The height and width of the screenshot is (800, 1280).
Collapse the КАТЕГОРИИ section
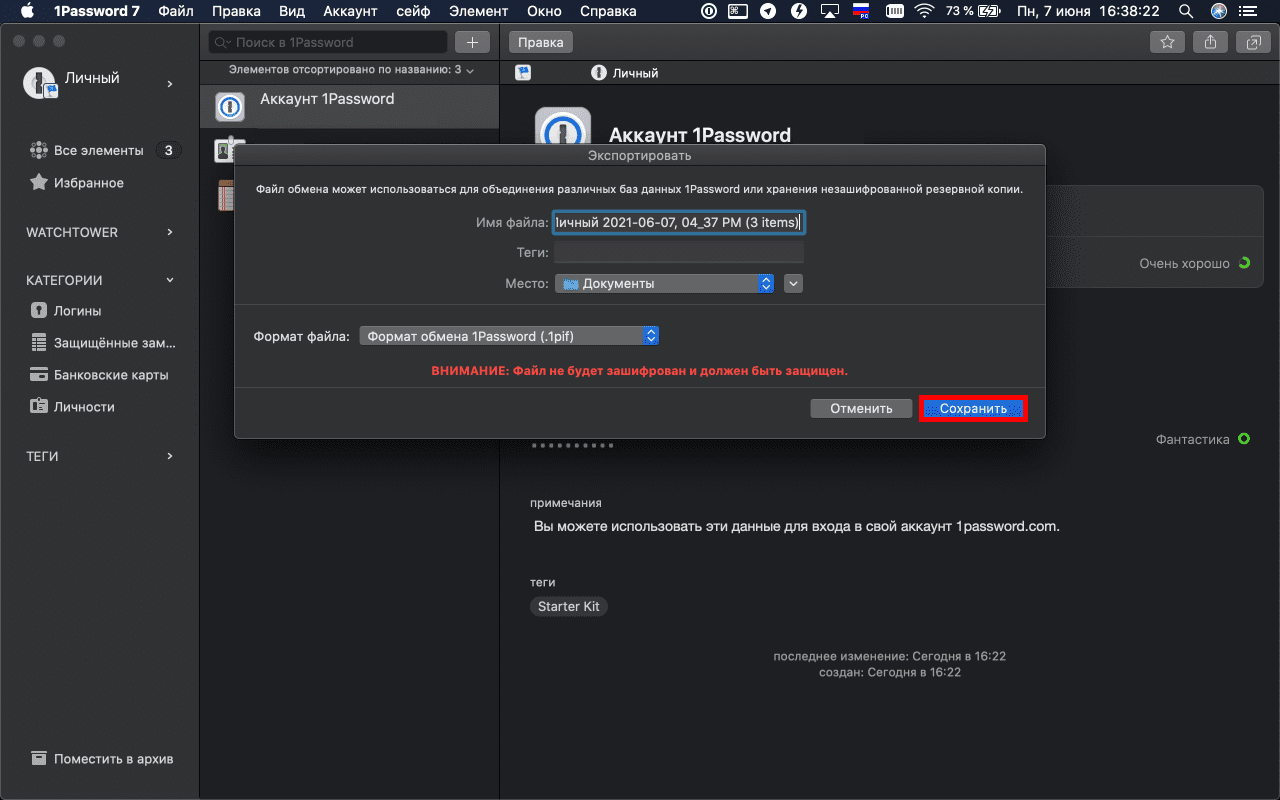pyautogui.click(x=170, y=281)
